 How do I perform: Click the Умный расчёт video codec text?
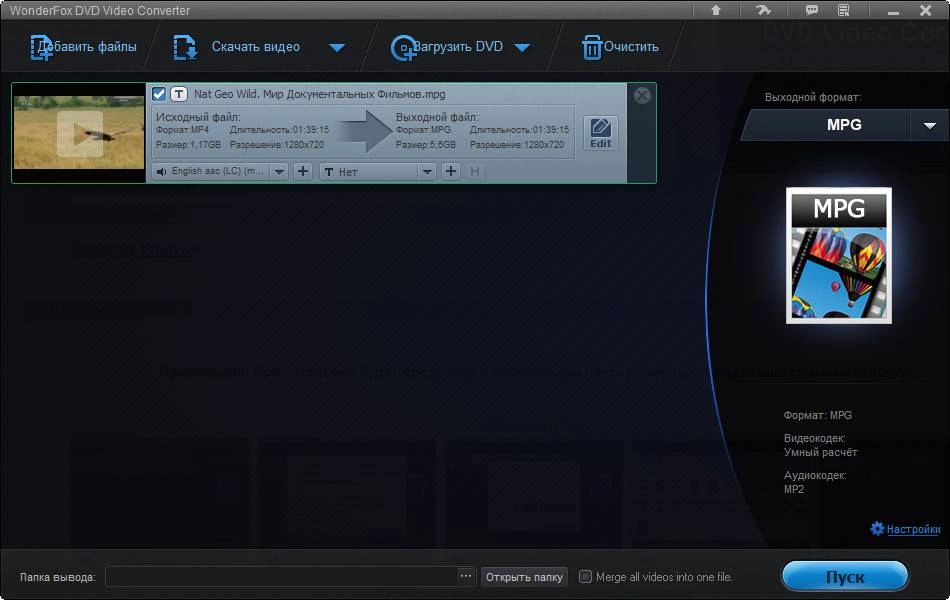(820, 452)
